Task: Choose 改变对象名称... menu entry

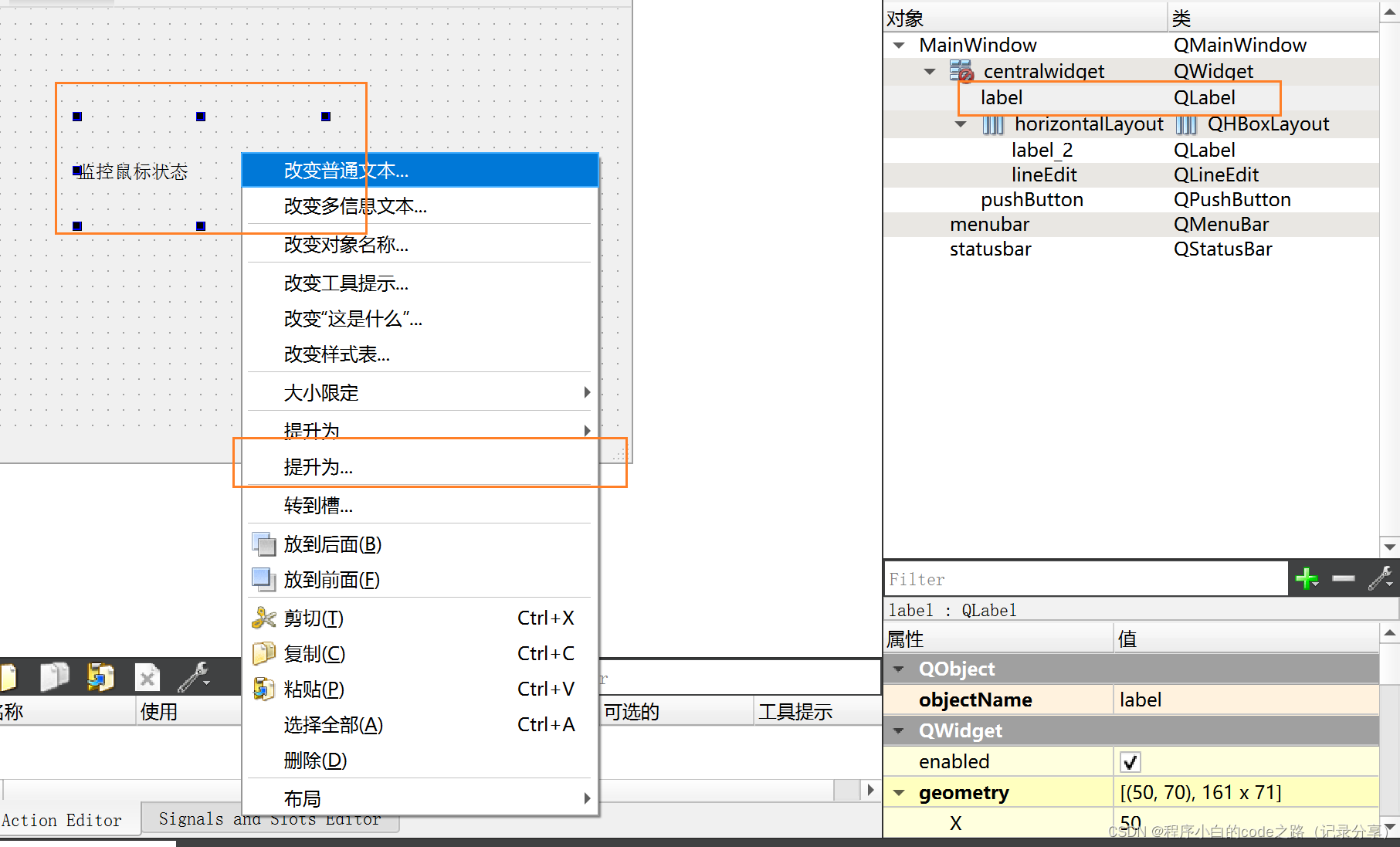Action: click(x=420, y=245)
